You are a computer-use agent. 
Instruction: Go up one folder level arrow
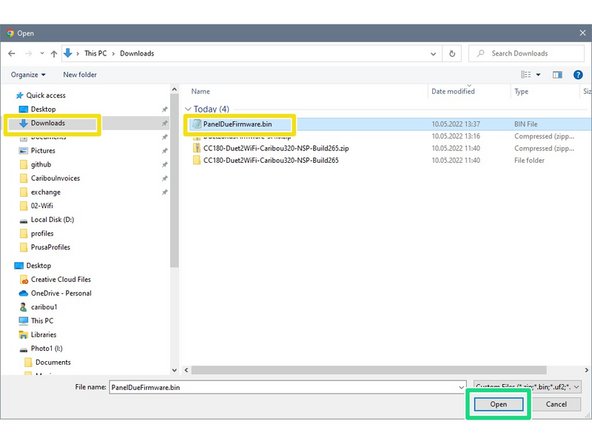(54, 54)
